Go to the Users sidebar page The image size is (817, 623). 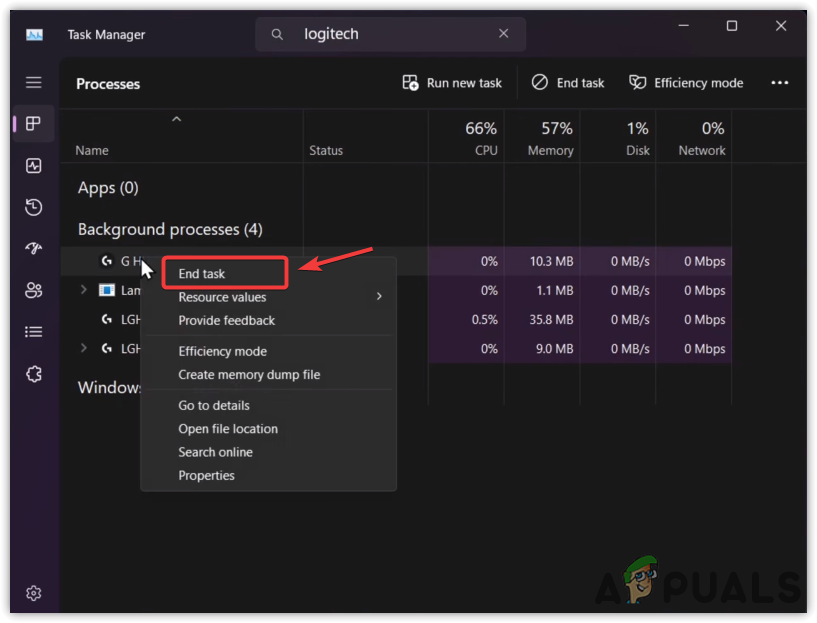[34, 290]
